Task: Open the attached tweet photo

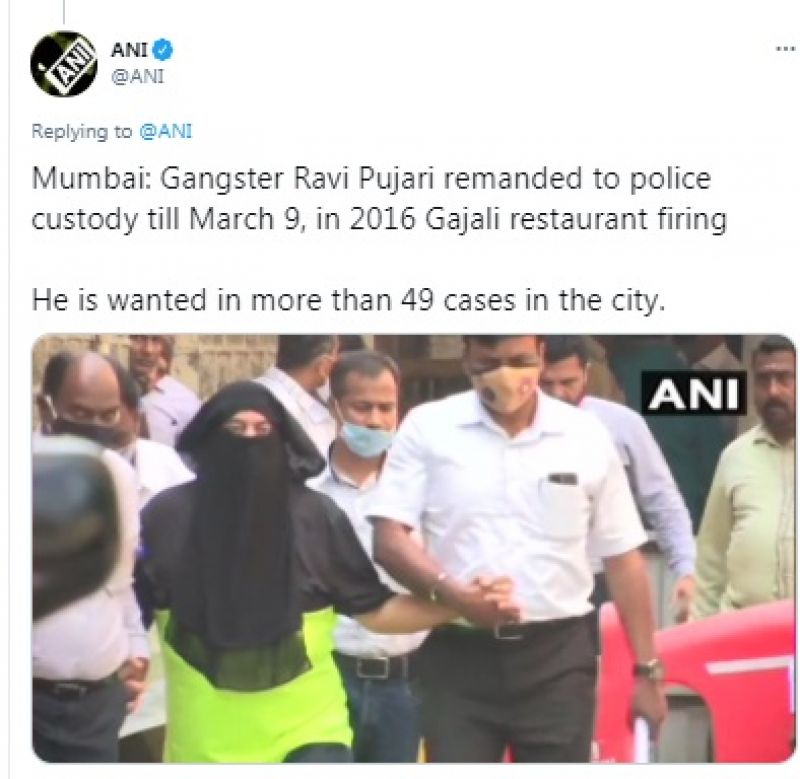Action: [x=414, y=548]
